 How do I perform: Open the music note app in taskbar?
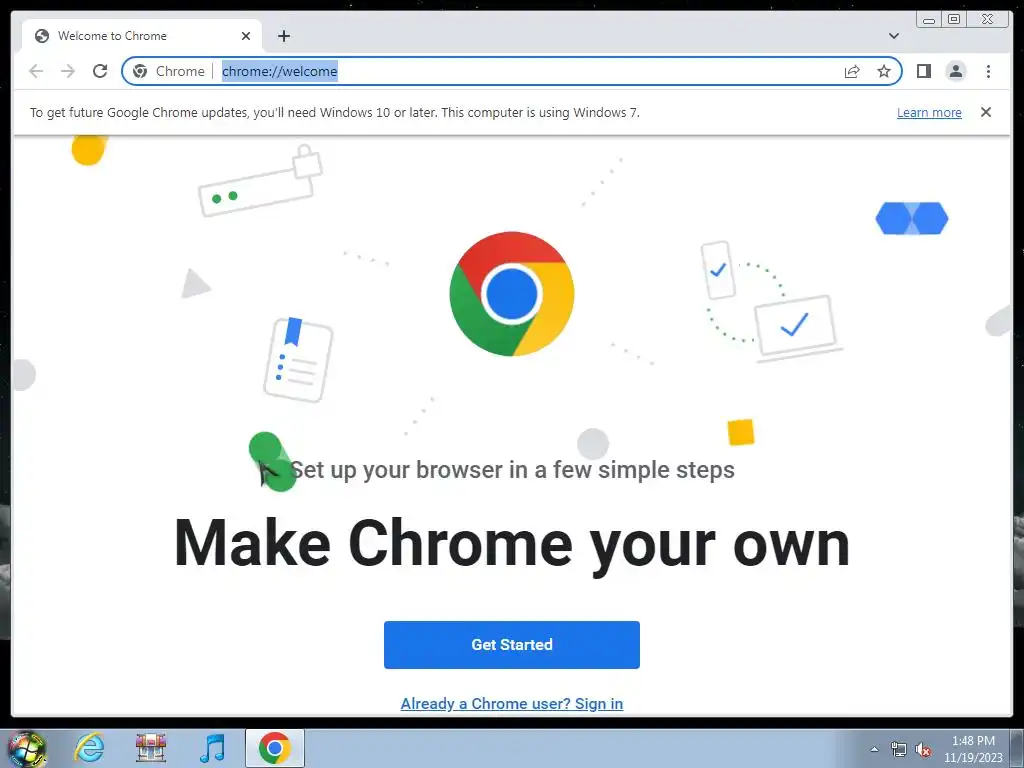[x=212, y=748]
